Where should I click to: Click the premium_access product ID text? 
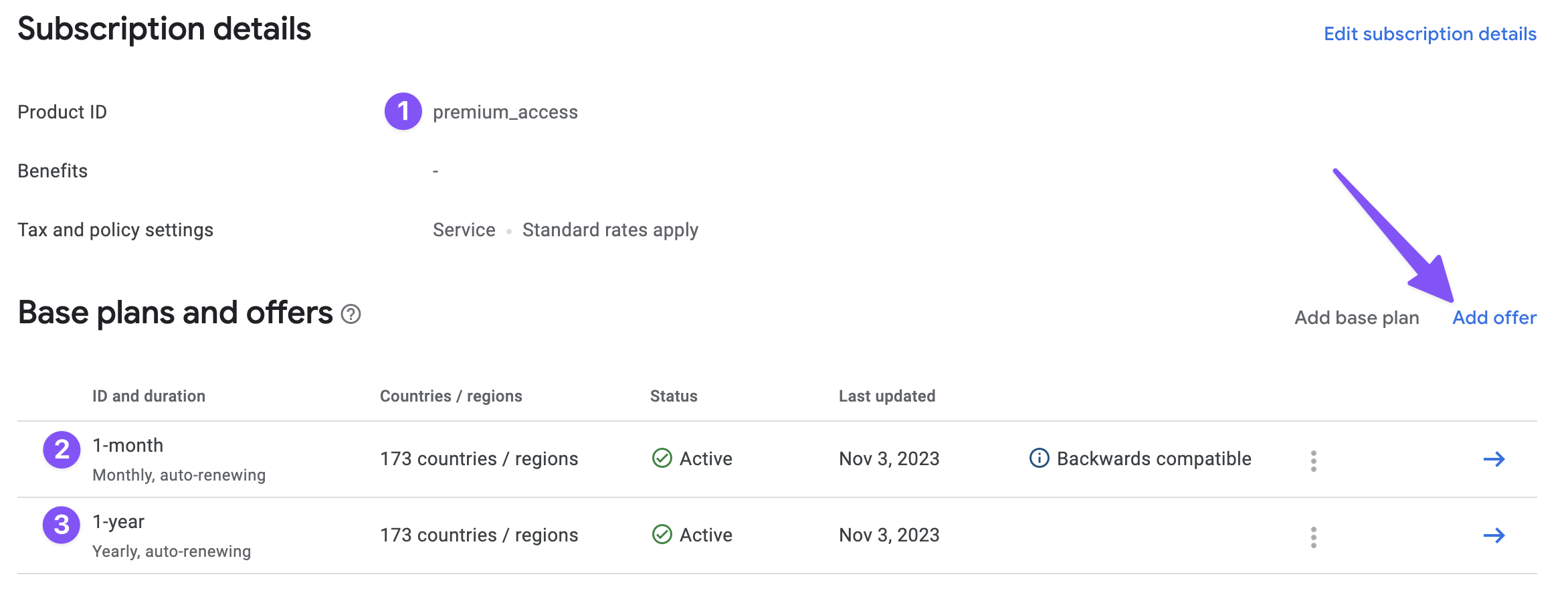(505, 112)
